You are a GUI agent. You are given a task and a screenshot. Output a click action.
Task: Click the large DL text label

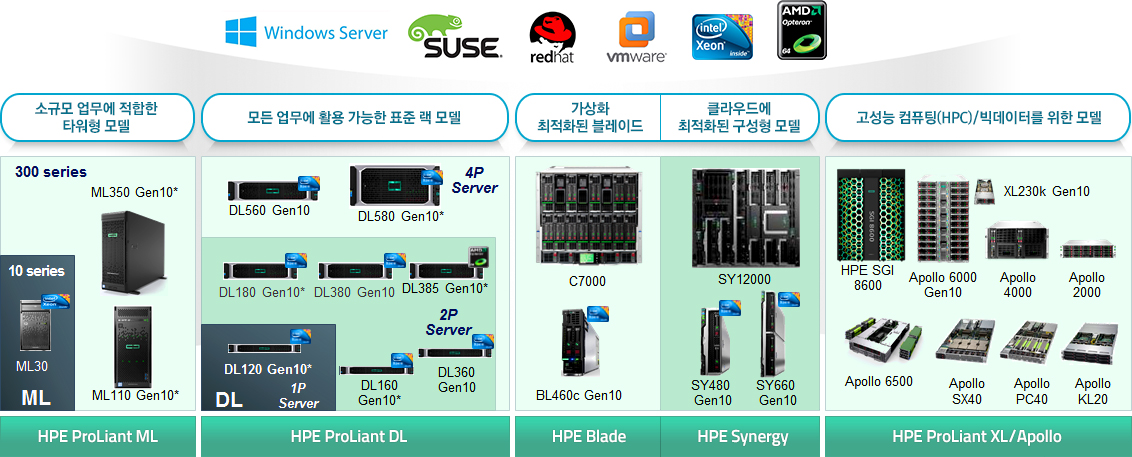coord(230,400)
